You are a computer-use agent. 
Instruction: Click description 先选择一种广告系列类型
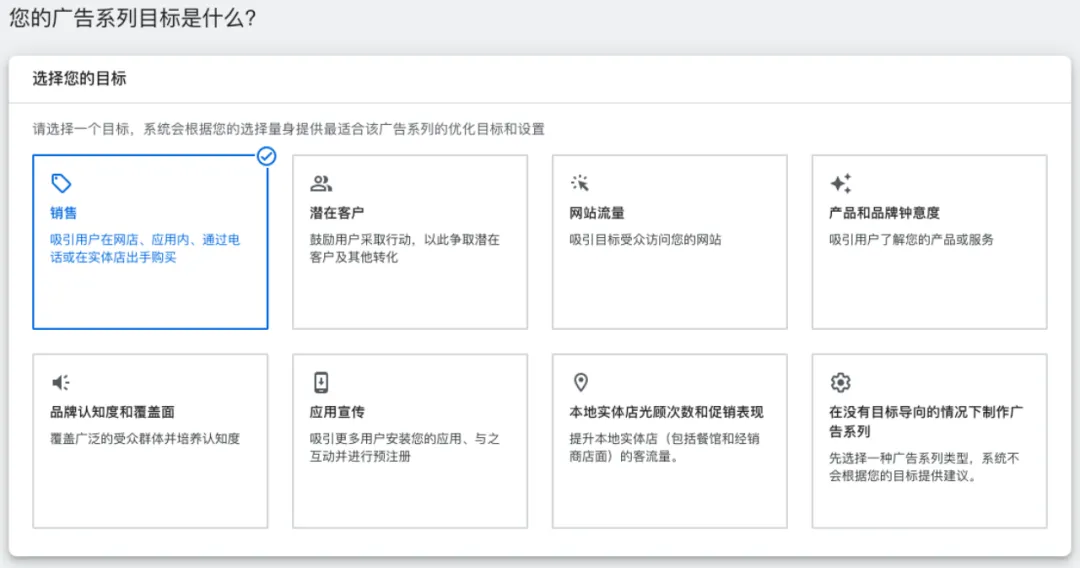(924, 467)
